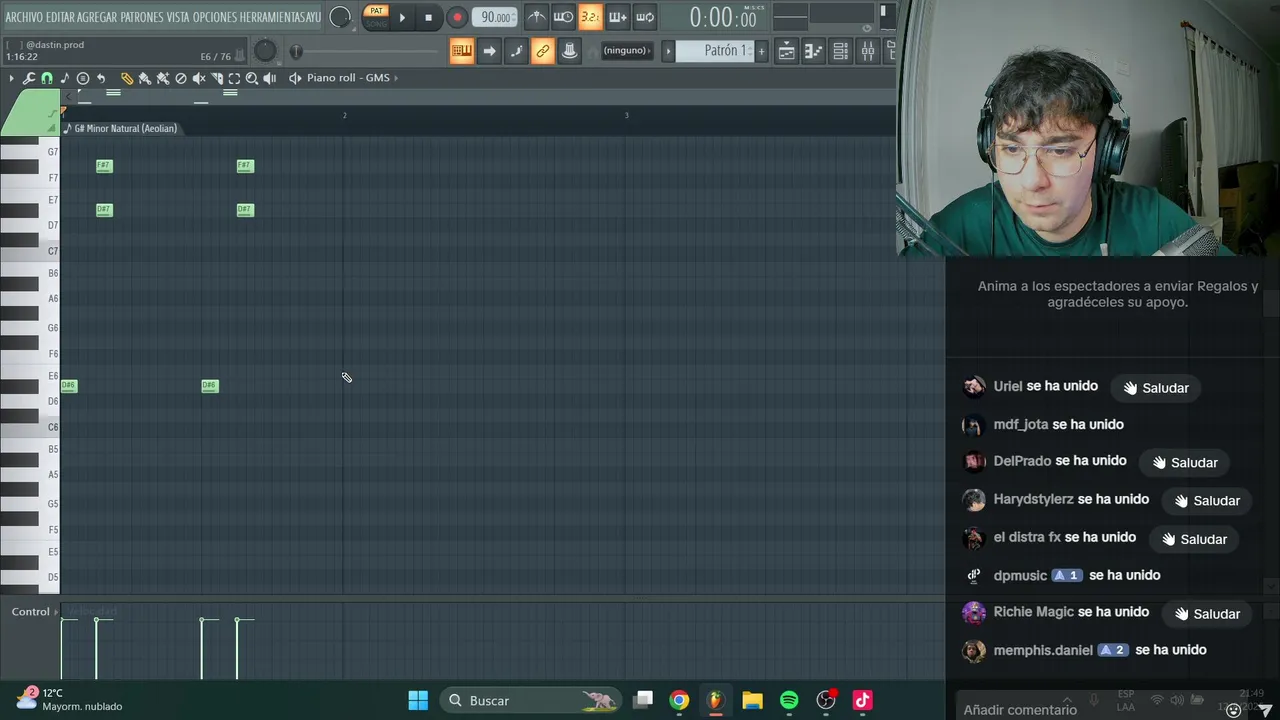Click Saludar next to Harydstylerz

(1207, 501)
